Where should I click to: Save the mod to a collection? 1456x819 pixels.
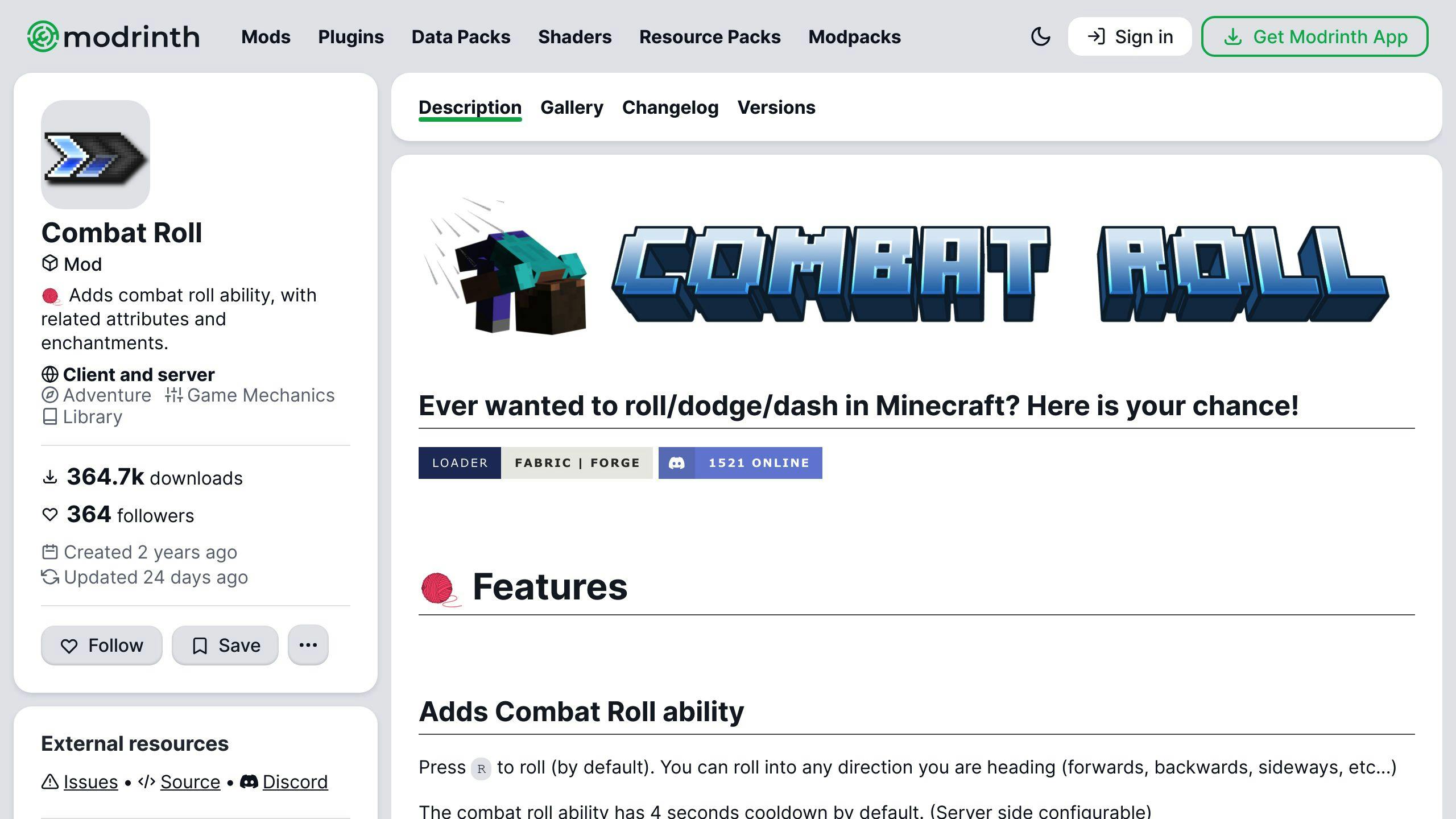point(225,645)
